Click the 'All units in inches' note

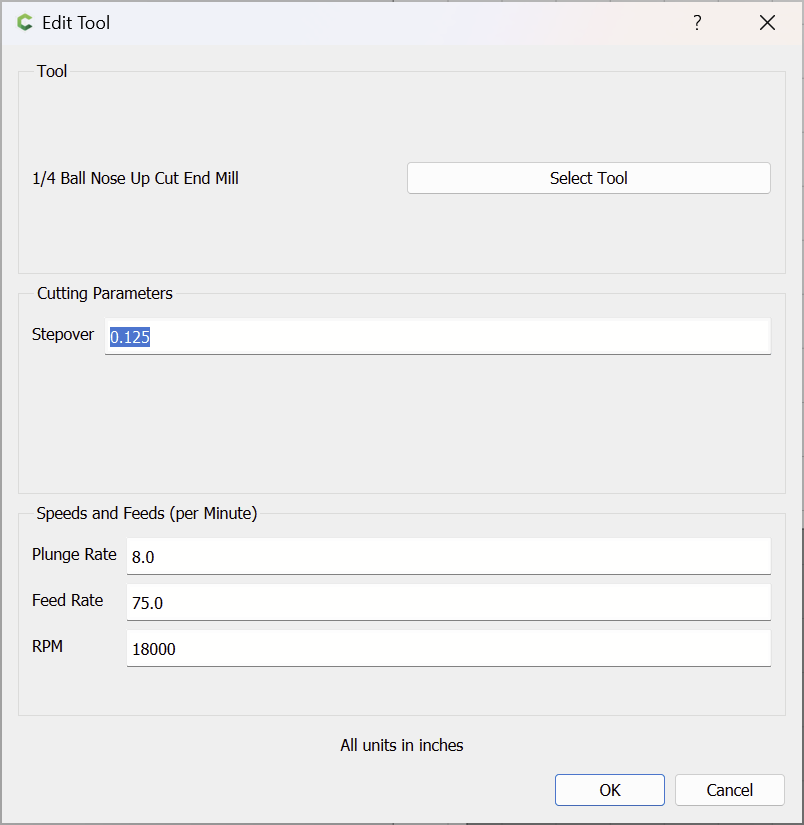point(402,745)
